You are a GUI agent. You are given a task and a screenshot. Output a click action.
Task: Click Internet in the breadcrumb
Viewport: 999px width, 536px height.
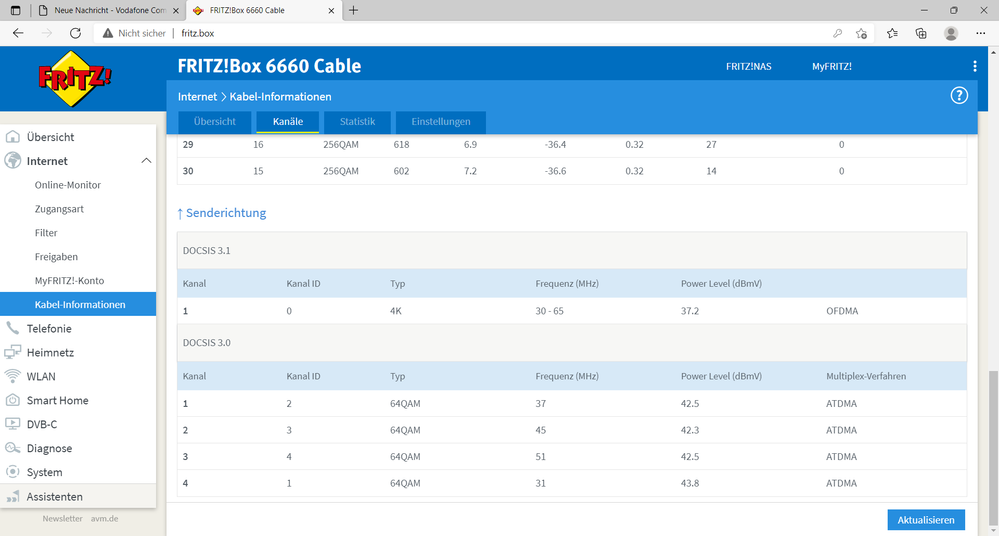pos(198,97)
